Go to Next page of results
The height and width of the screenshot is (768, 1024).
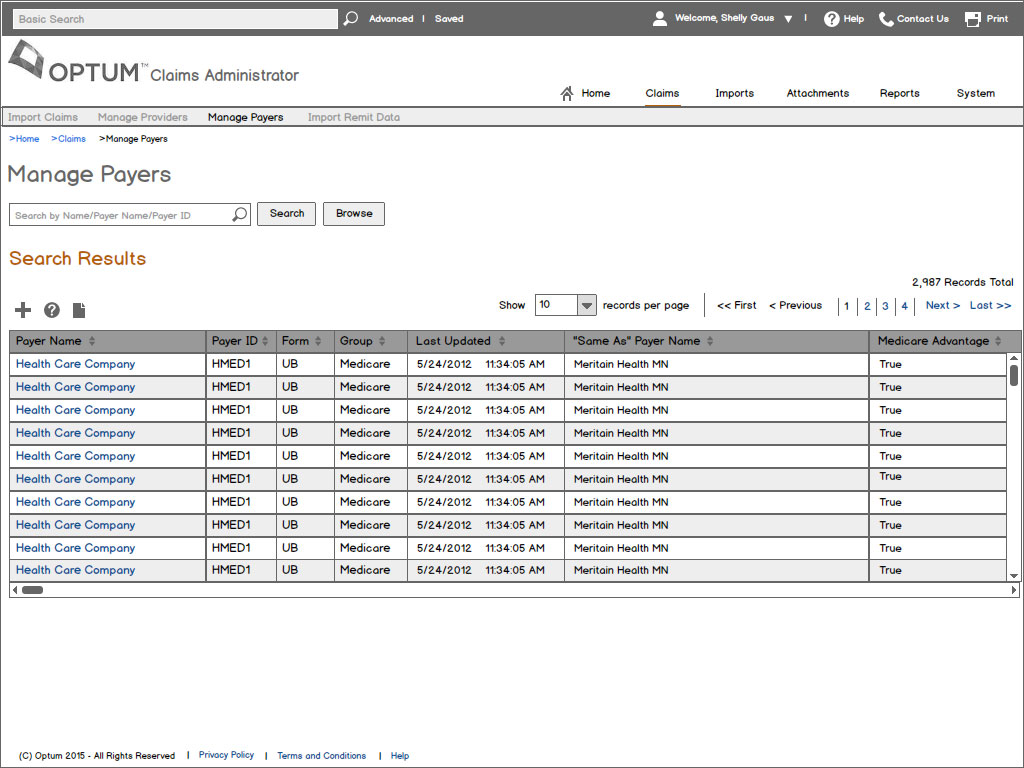942,306
